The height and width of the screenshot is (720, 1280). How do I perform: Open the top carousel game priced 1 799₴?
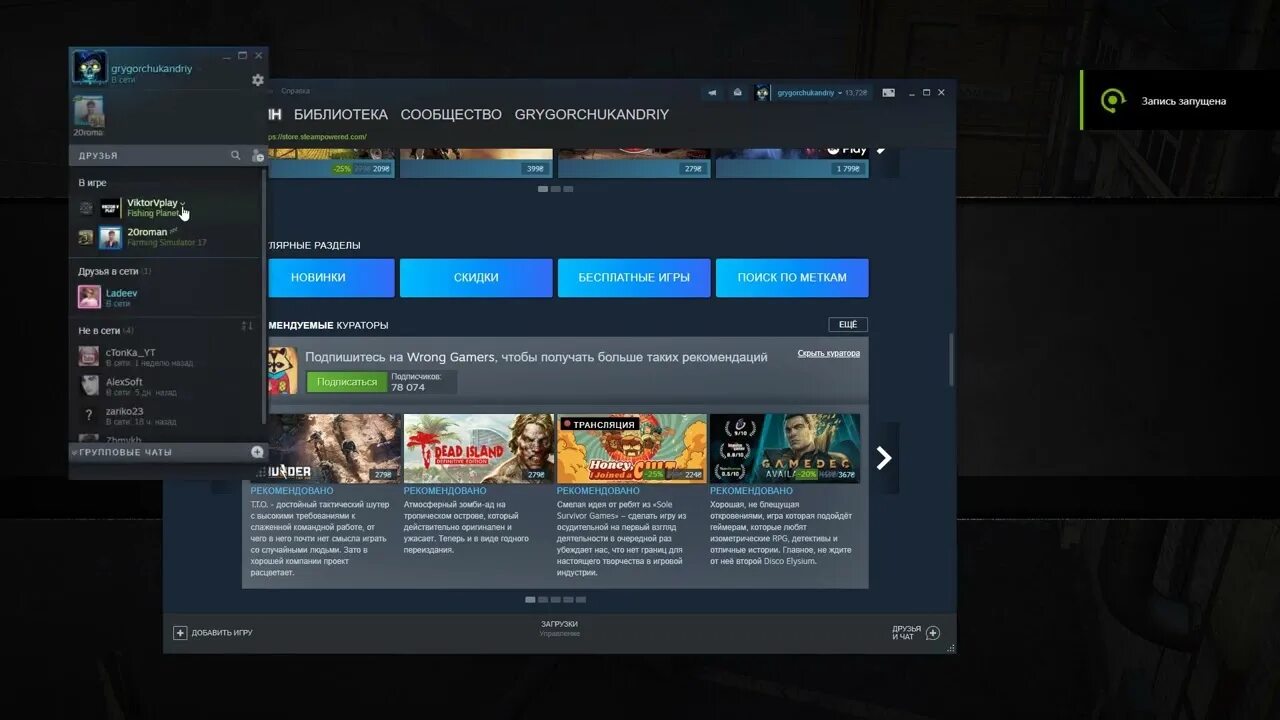tap(792, 163)
